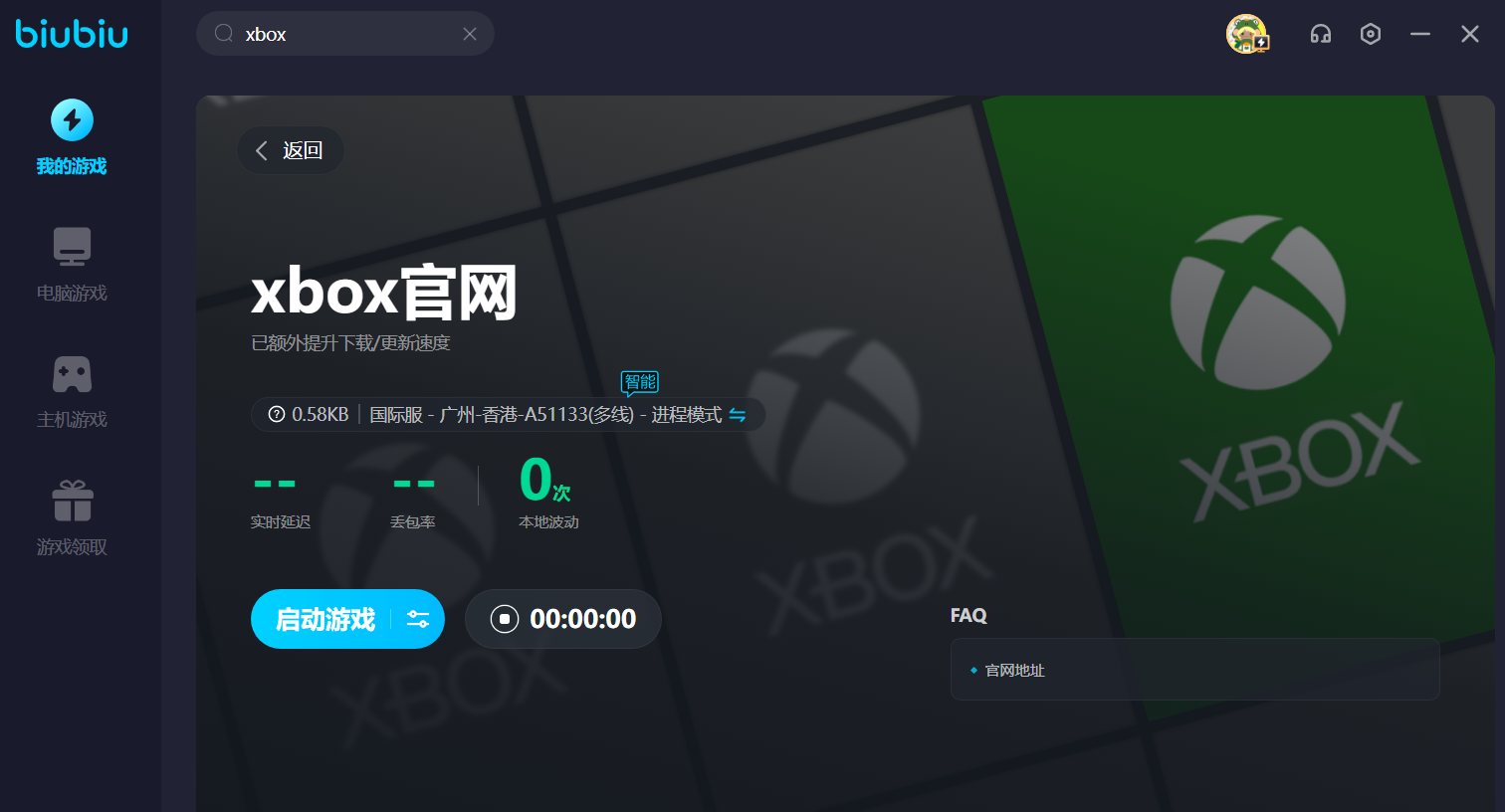Click the 启动游戏 launch button
The width and height of the screenshot is (1505, 812).
click(325, 619)
